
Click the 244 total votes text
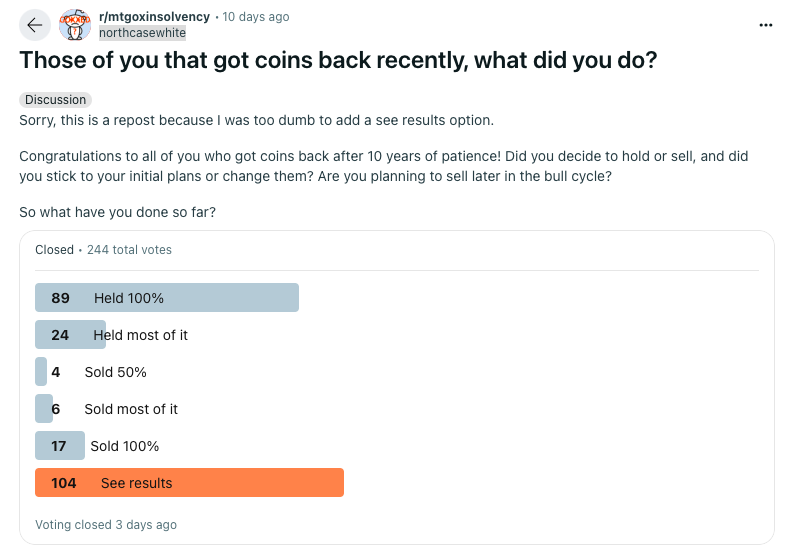tap(129, 249)
